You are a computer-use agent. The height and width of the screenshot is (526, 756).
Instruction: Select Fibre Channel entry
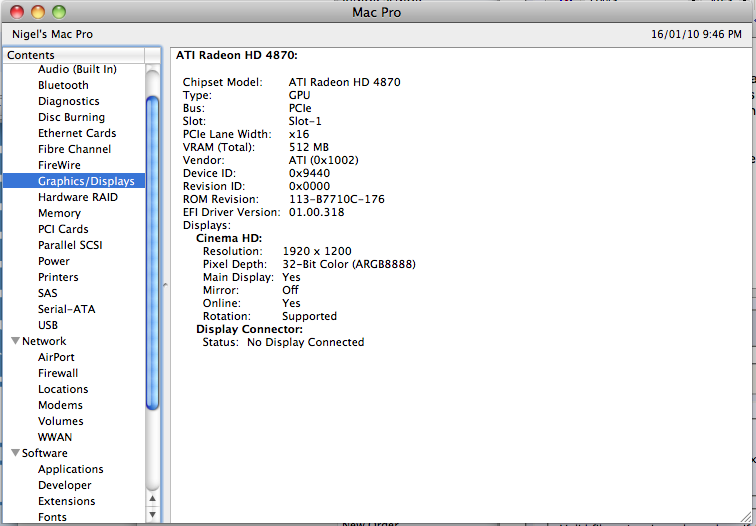pyautogui.click(x=74, y=148)
